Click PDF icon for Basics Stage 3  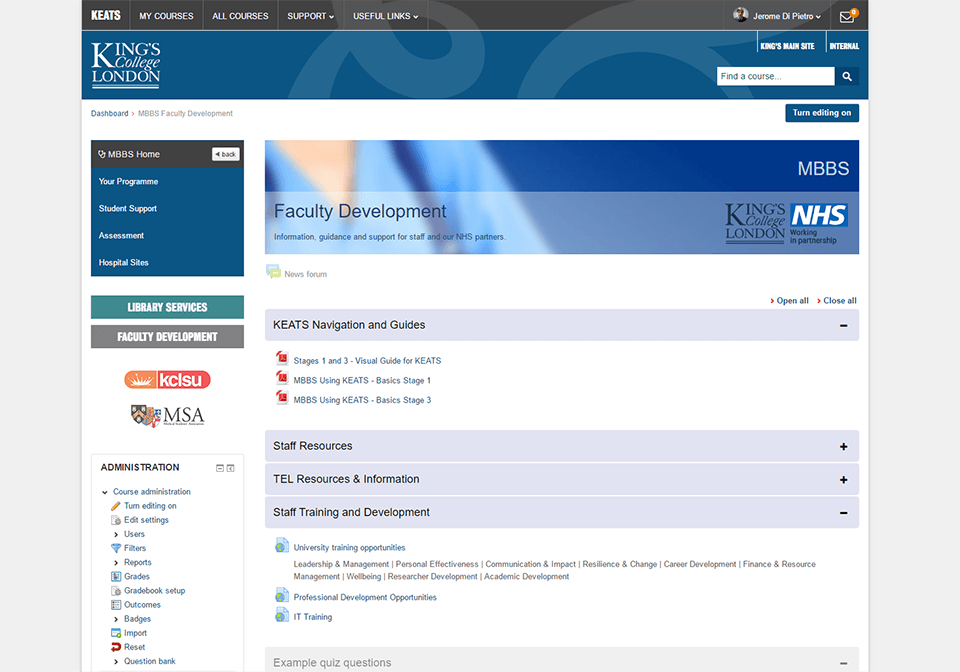pyautogui.click(x=282, y=397)
